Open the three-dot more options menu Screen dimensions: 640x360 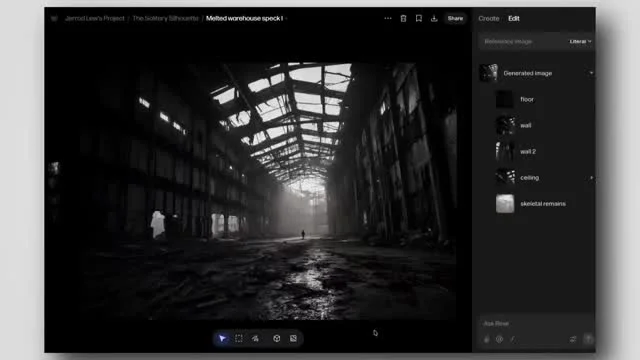388,18
